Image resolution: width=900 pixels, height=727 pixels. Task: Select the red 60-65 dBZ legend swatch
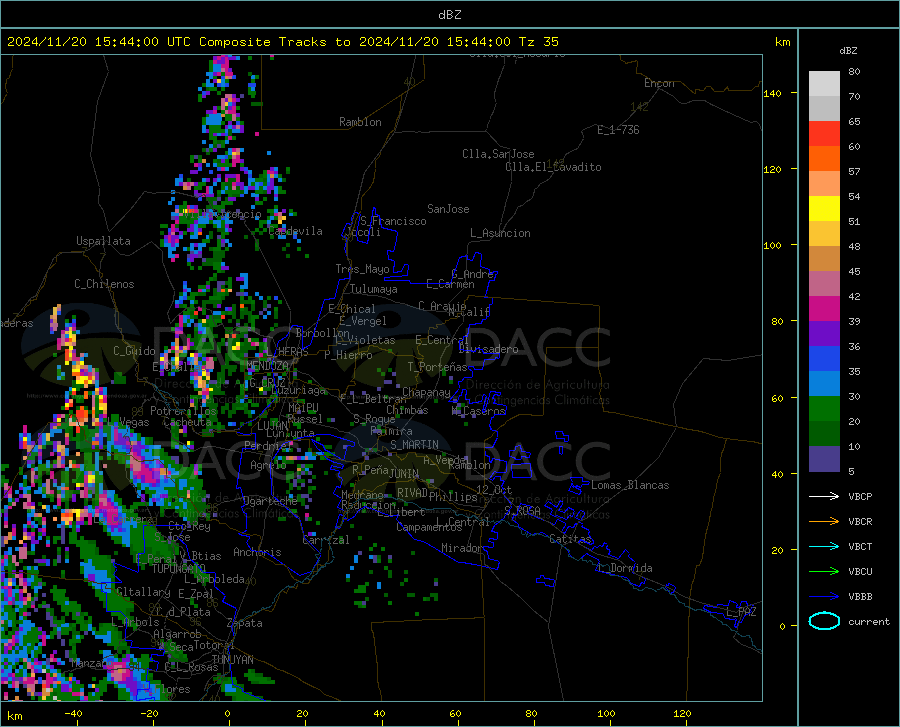(824, 134)
